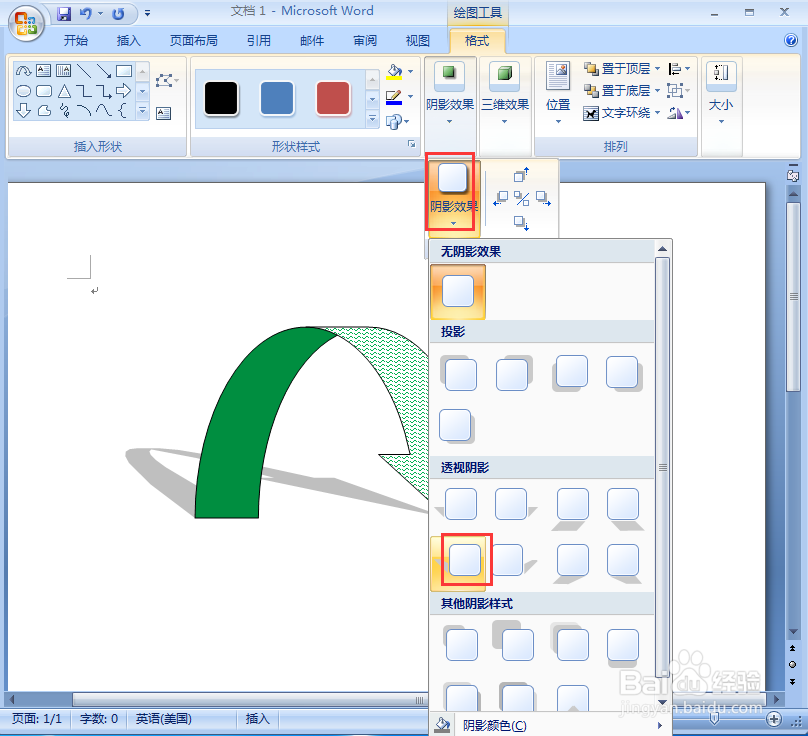
Task: Click the shape outline pen icon
Action: pos(394,97)
